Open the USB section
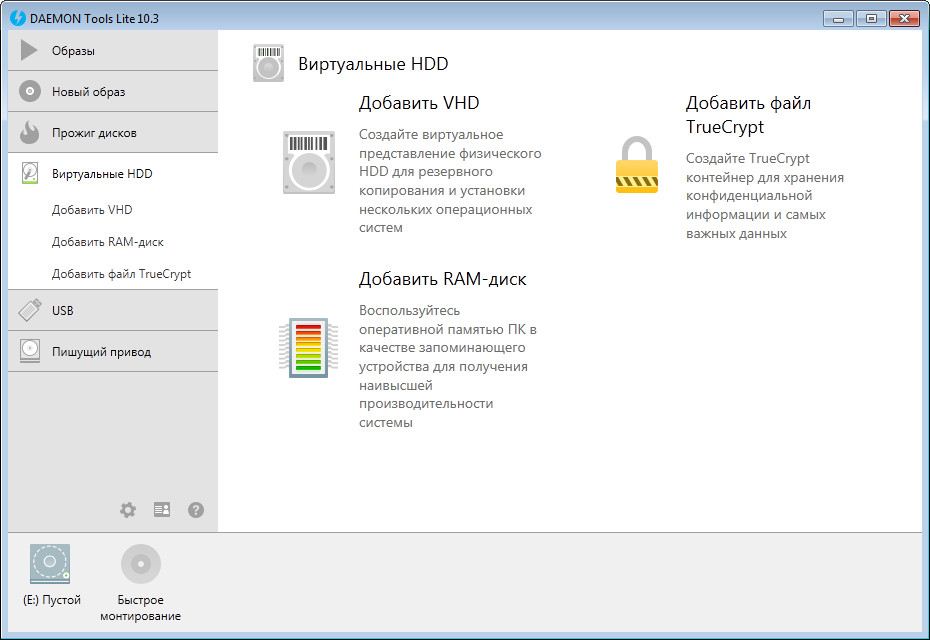Viewport: 930px width, 640px height. (113, 310)
